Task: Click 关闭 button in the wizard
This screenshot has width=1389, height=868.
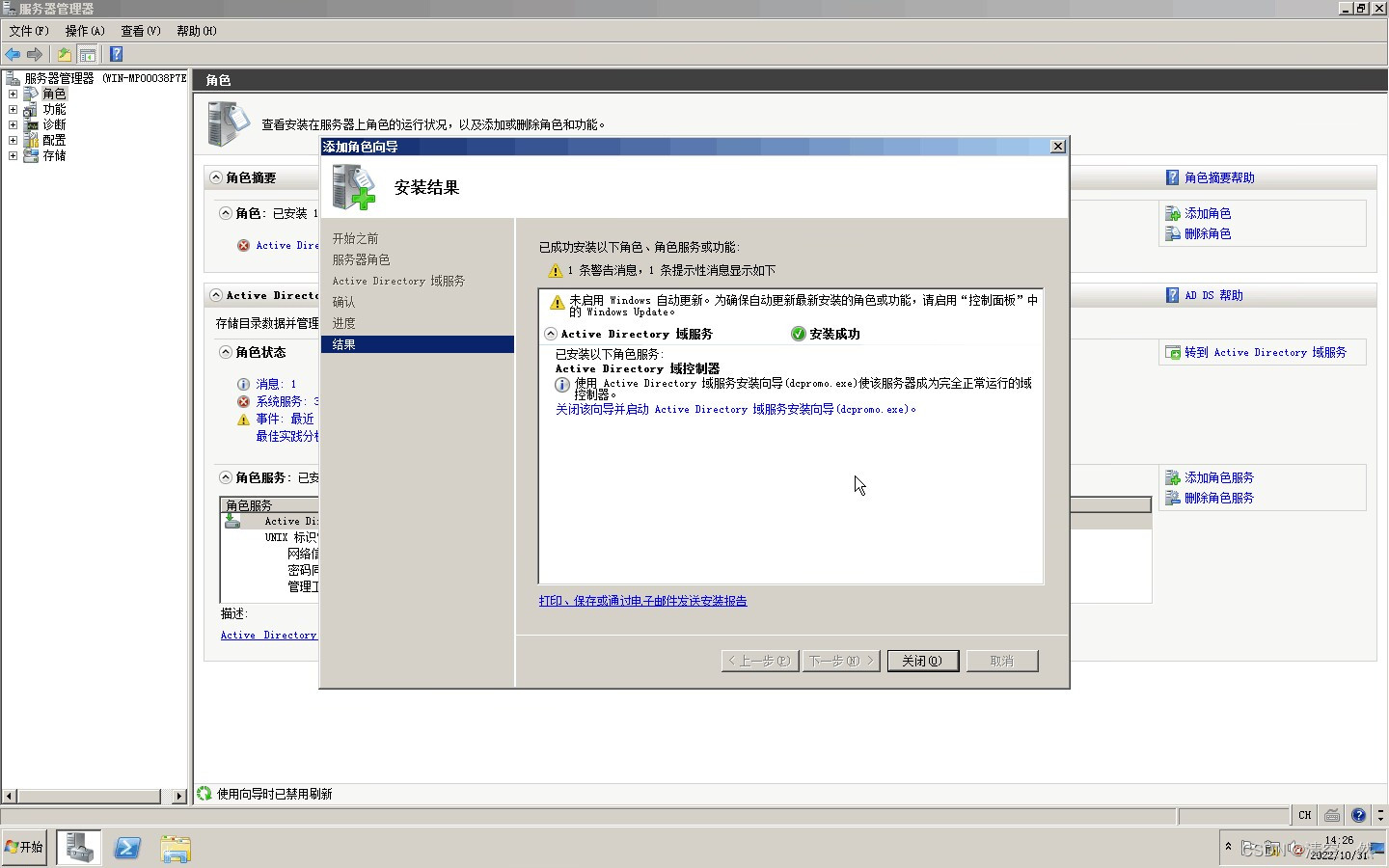Action: click(x=922, y=661)
